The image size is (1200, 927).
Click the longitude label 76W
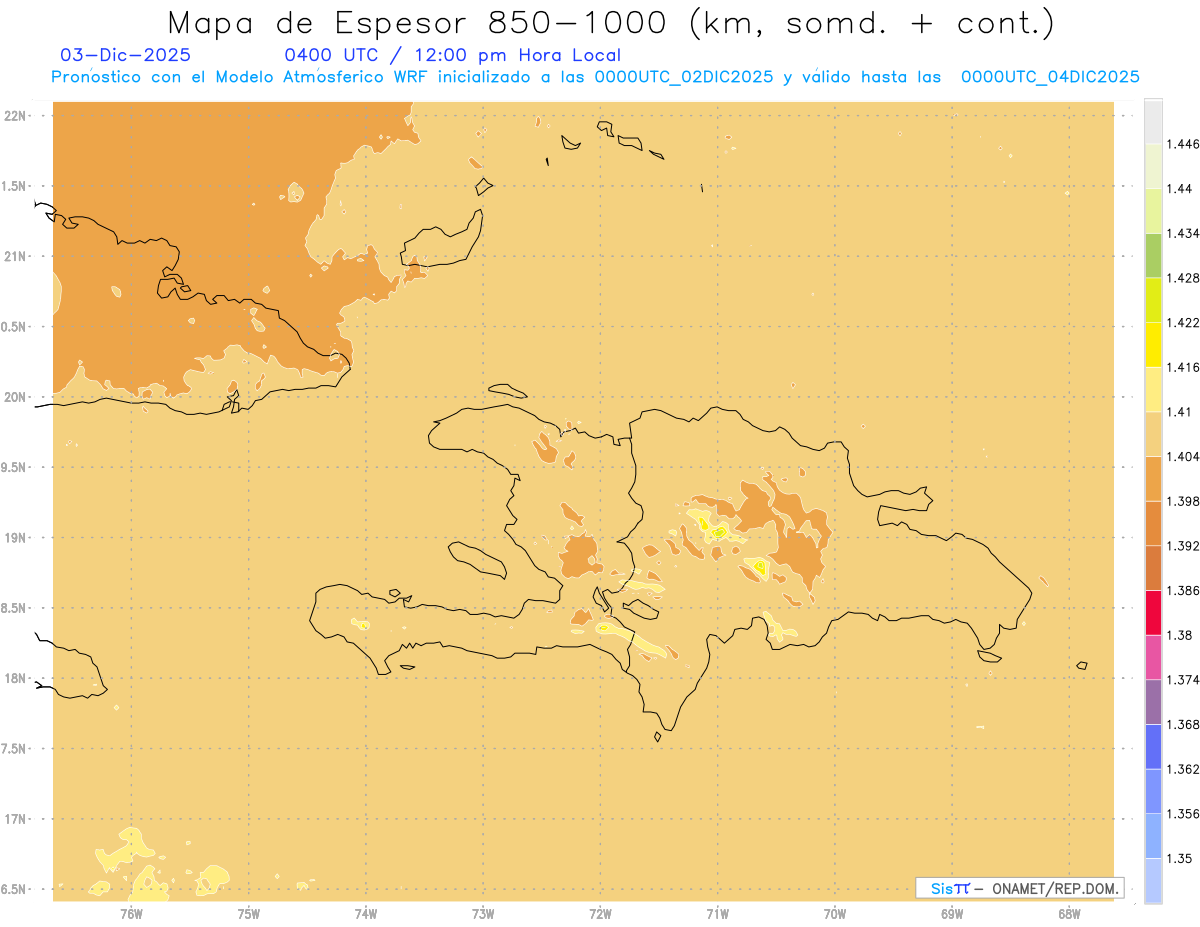point(131,913)
